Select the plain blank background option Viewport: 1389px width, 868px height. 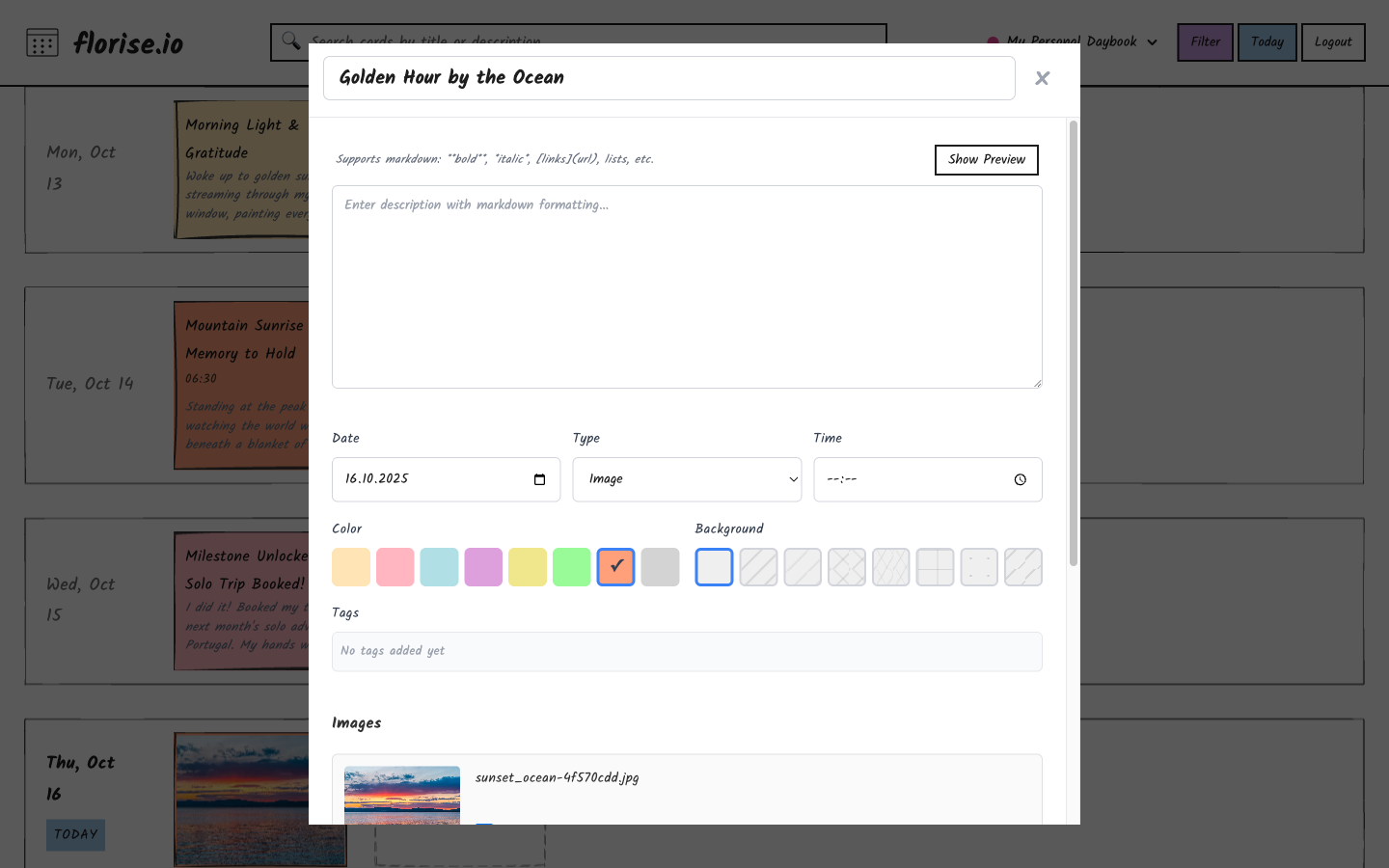714,567
